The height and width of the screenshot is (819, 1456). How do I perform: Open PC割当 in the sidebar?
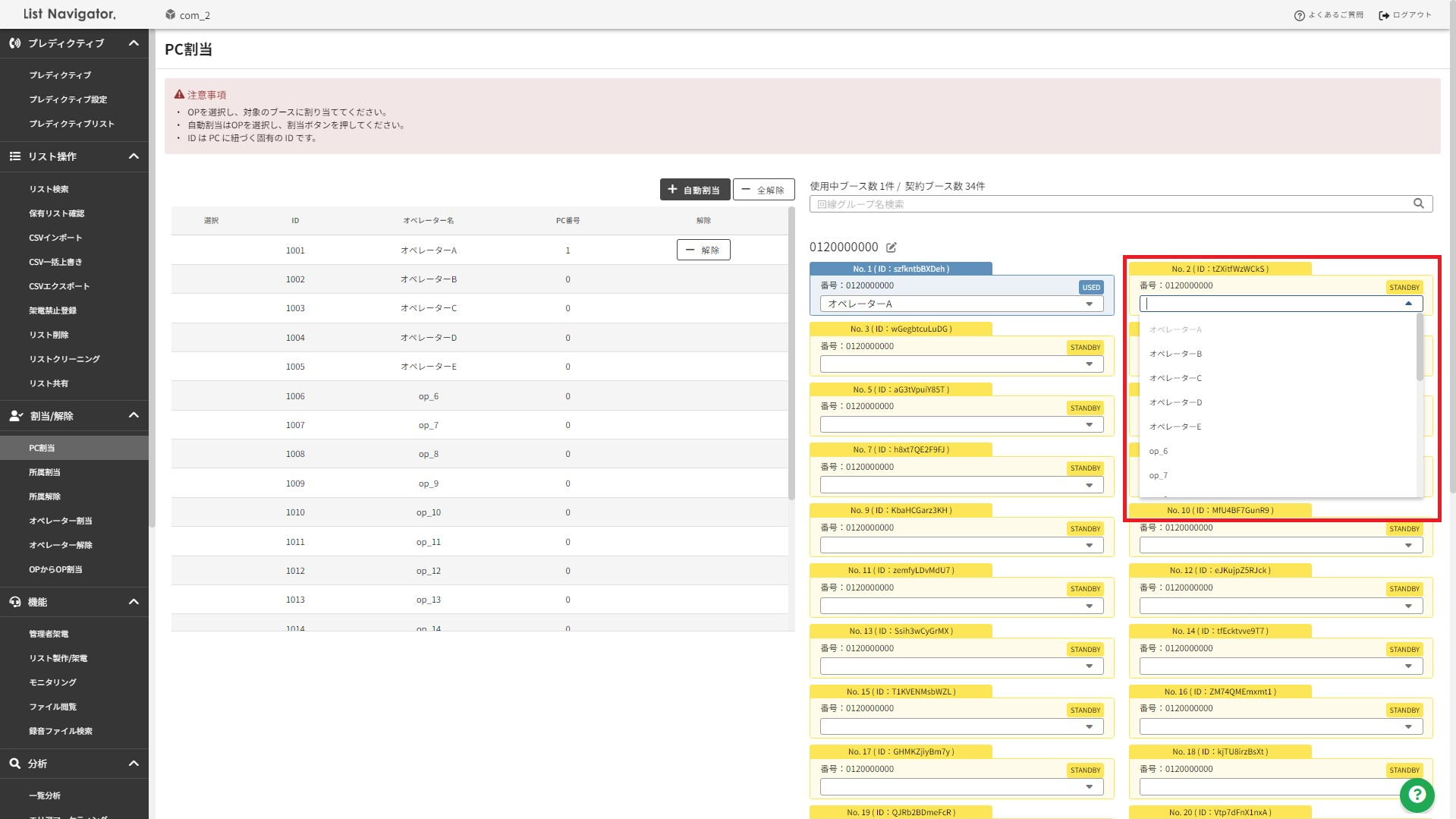[74, 448]
